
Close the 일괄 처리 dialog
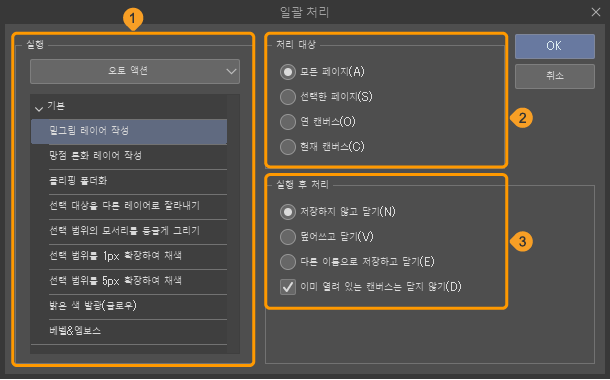click(596, 12)
